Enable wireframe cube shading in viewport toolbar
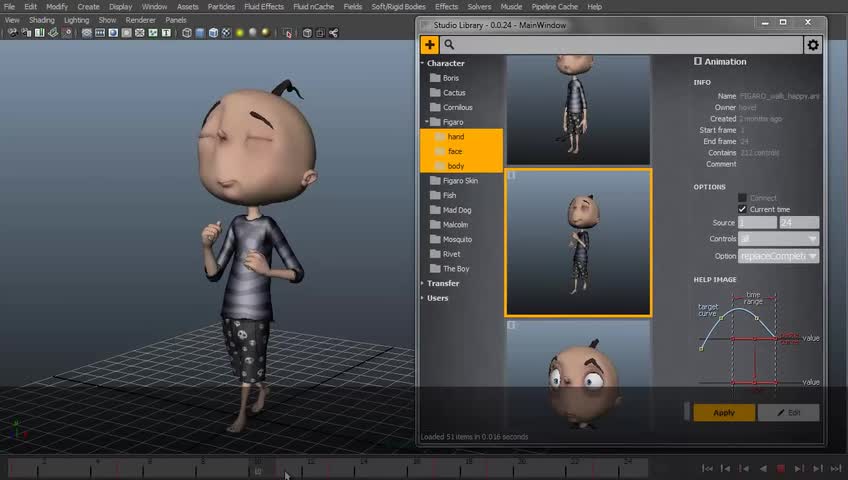The width and height of the screenshot is (848, 480). tap(187, 33)
